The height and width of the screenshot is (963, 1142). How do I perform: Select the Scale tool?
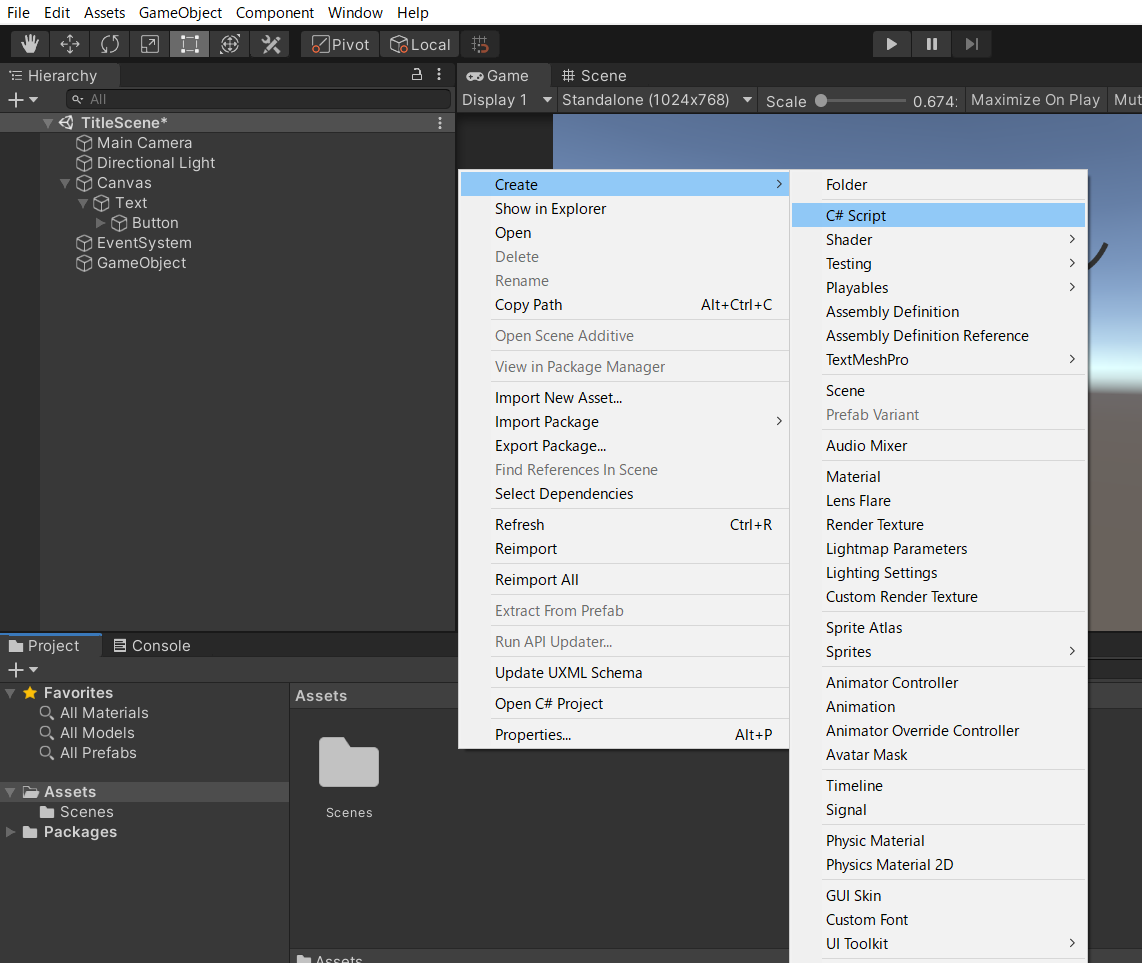149,44
